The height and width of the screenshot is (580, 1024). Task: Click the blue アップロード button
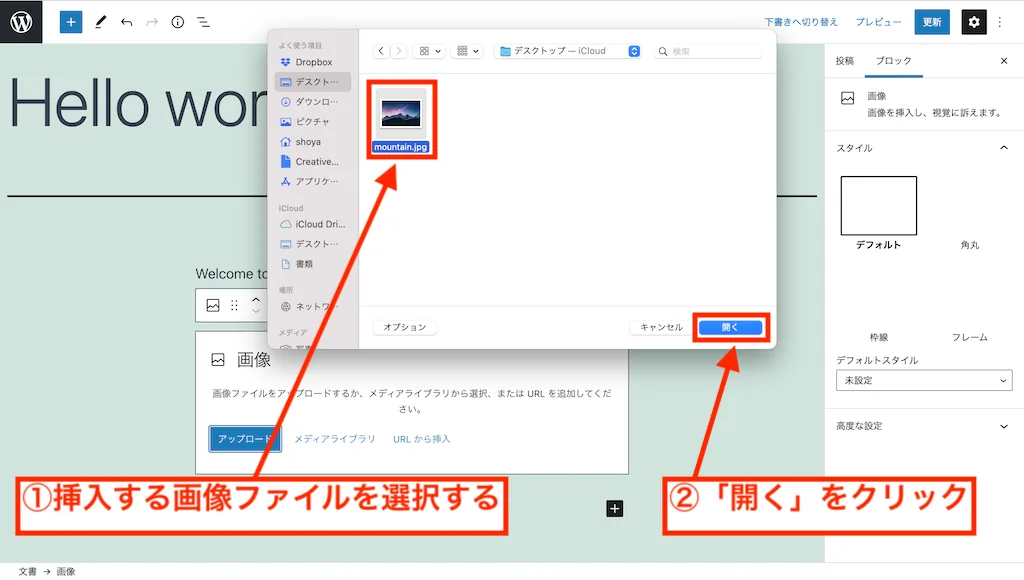244,438
